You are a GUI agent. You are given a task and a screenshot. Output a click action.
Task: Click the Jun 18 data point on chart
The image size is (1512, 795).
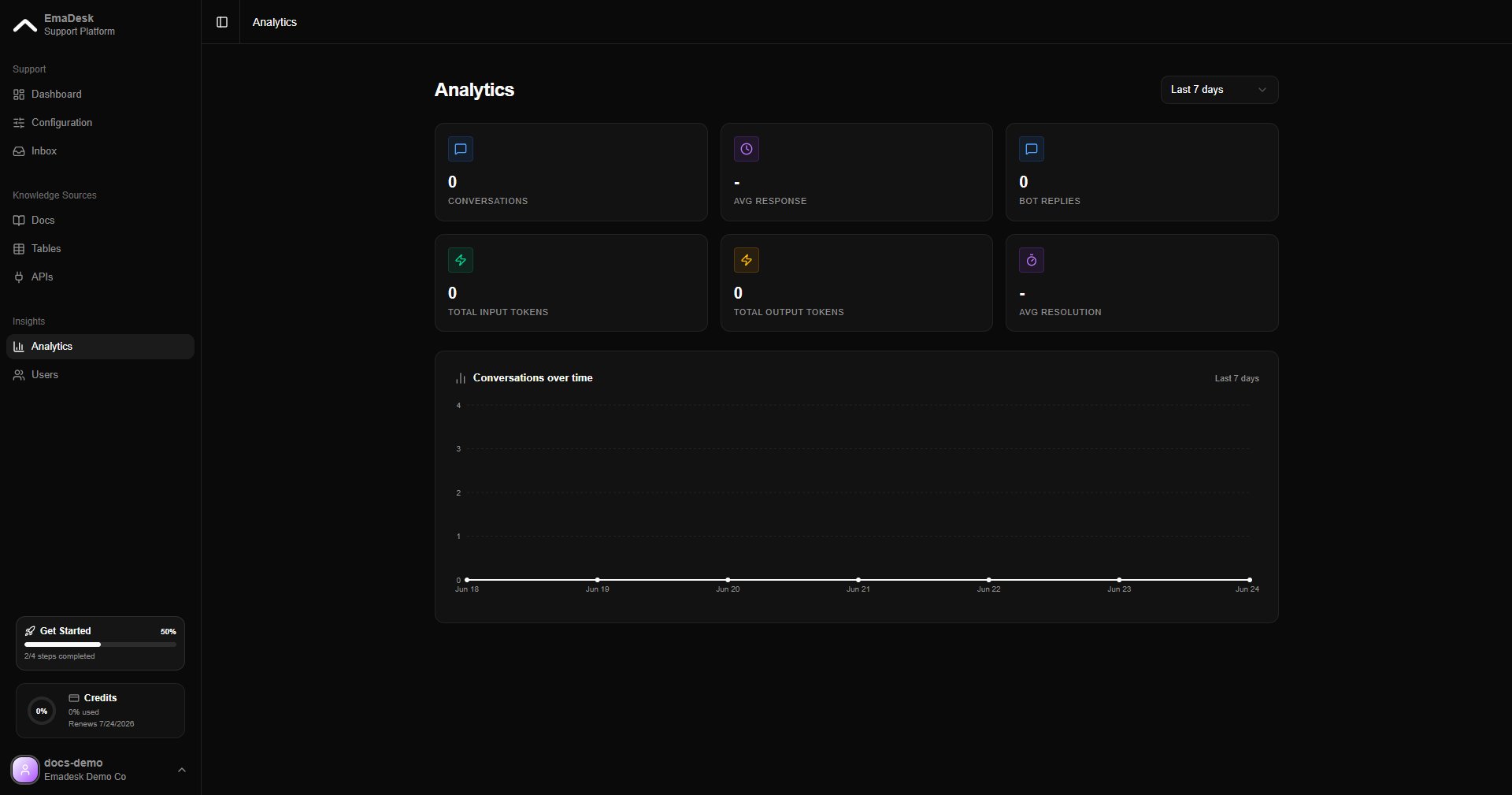tap(467, 580)
